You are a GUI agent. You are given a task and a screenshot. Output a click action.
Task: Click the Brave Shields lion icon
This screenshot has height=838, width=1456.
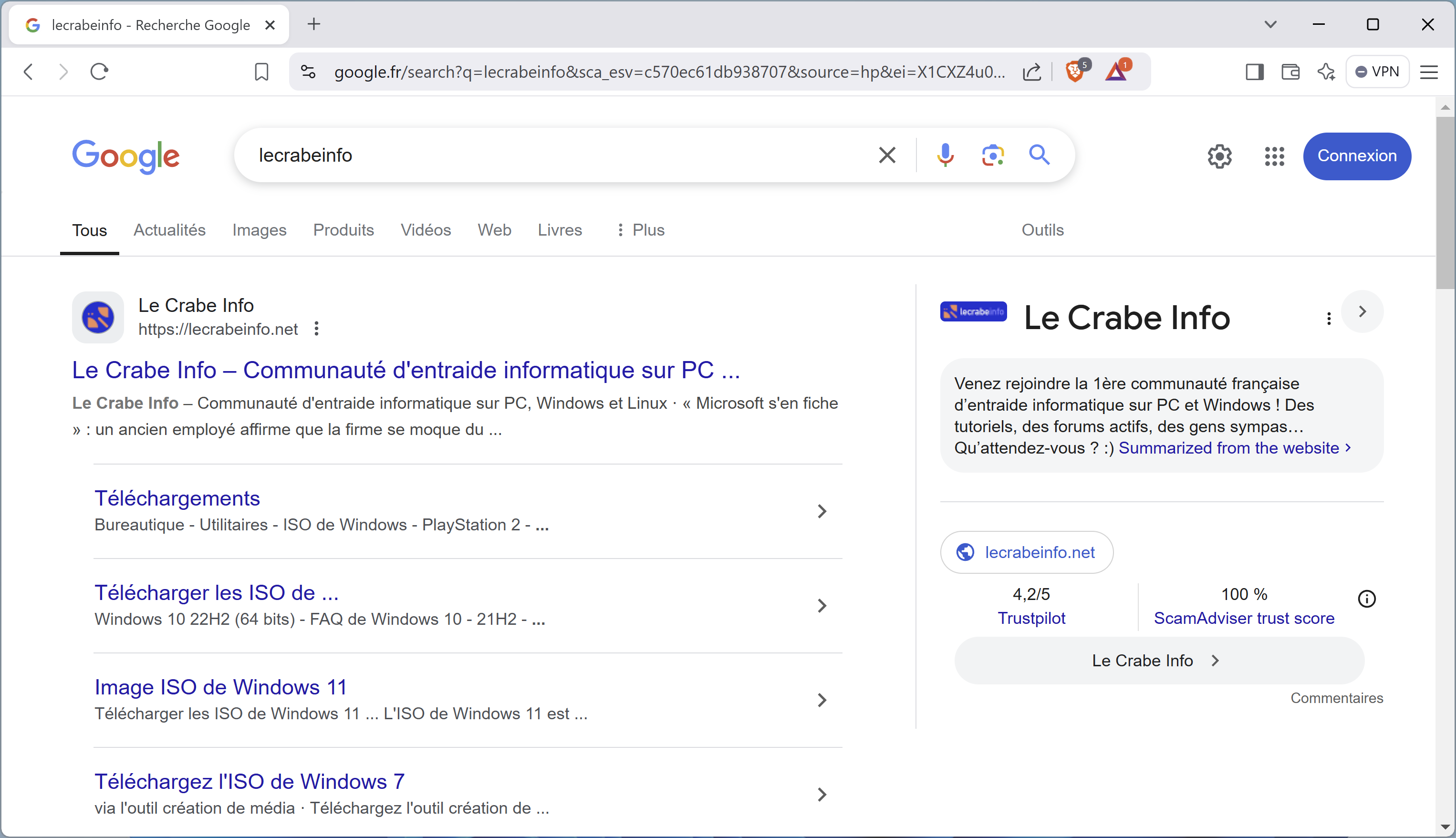[x=1074, y=72]
